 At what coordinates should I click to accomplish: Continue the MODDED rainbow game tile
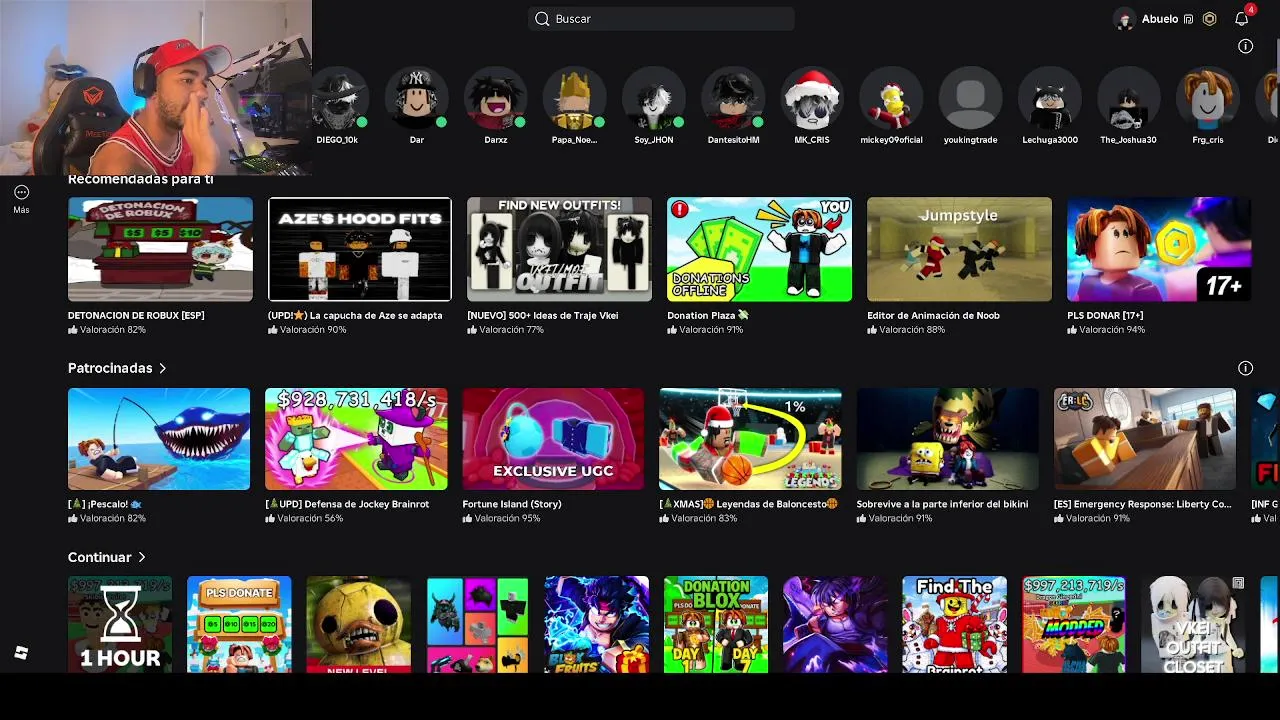pyautogui.click(x=1074, y=624)
